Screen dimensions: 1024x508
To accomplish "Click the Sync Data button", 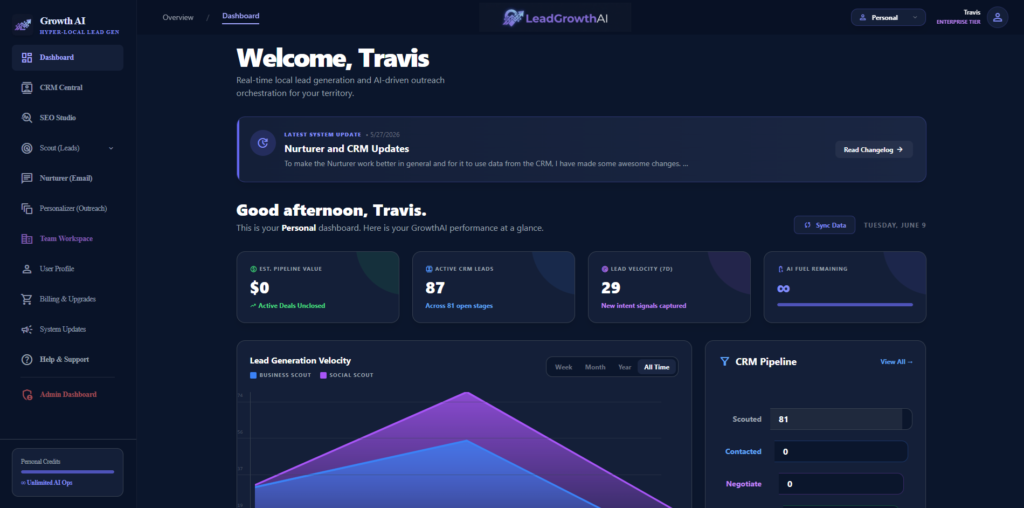I will pos(824,225).
